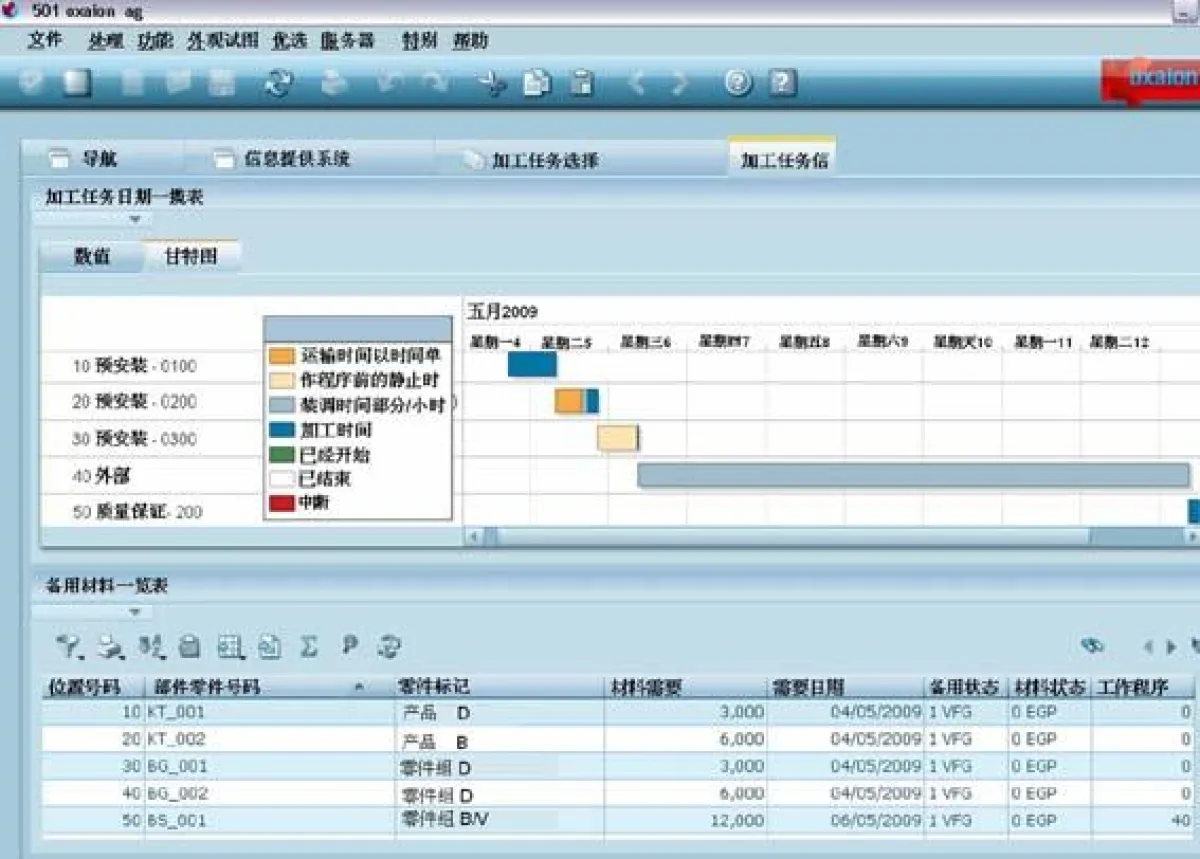Image resolution: width=1200 pixels, height=859 pixels.
Task: Click the copy documents icon in toolbar
Action: click(x=537, y=83)
